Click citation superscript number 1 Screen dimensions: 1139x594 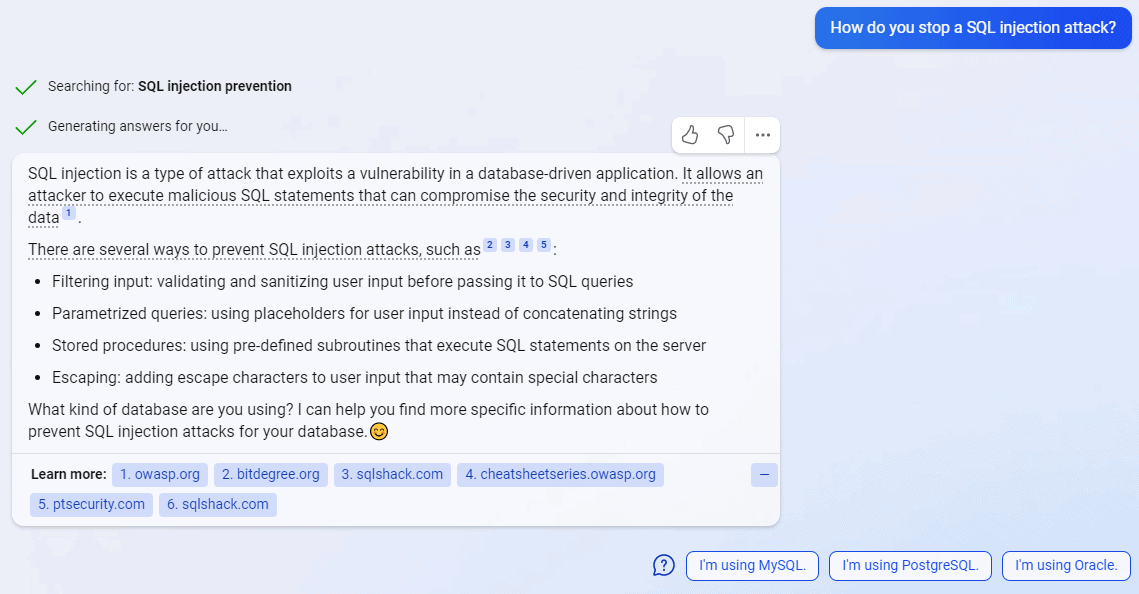click(x=68, y=213)
